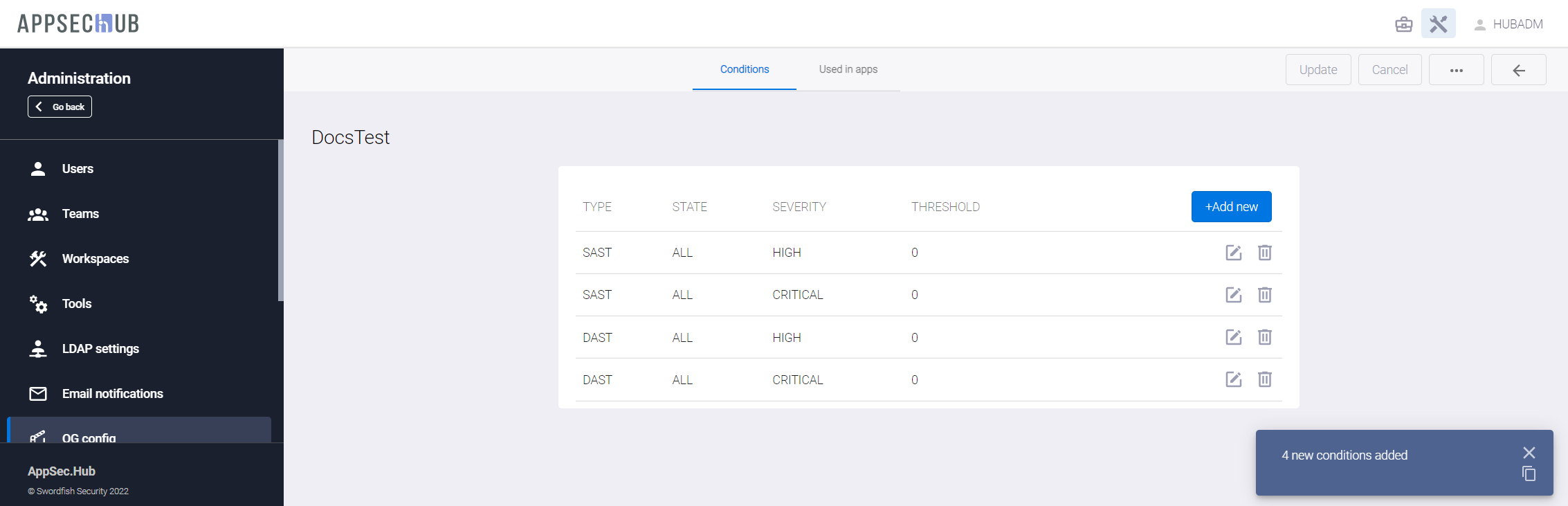Open Email notifications in the sidebar
This screenshot has width=1568, height=506.
pyautogui.click(x=112, y=394)
